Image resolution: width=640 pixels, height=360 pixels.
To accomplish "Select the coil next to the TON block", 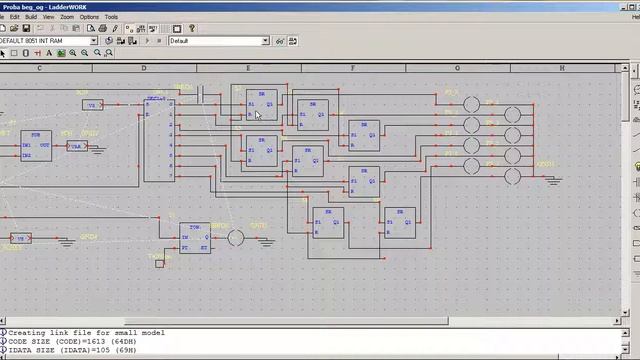I will pyautogui.click(x=236, y=238).
